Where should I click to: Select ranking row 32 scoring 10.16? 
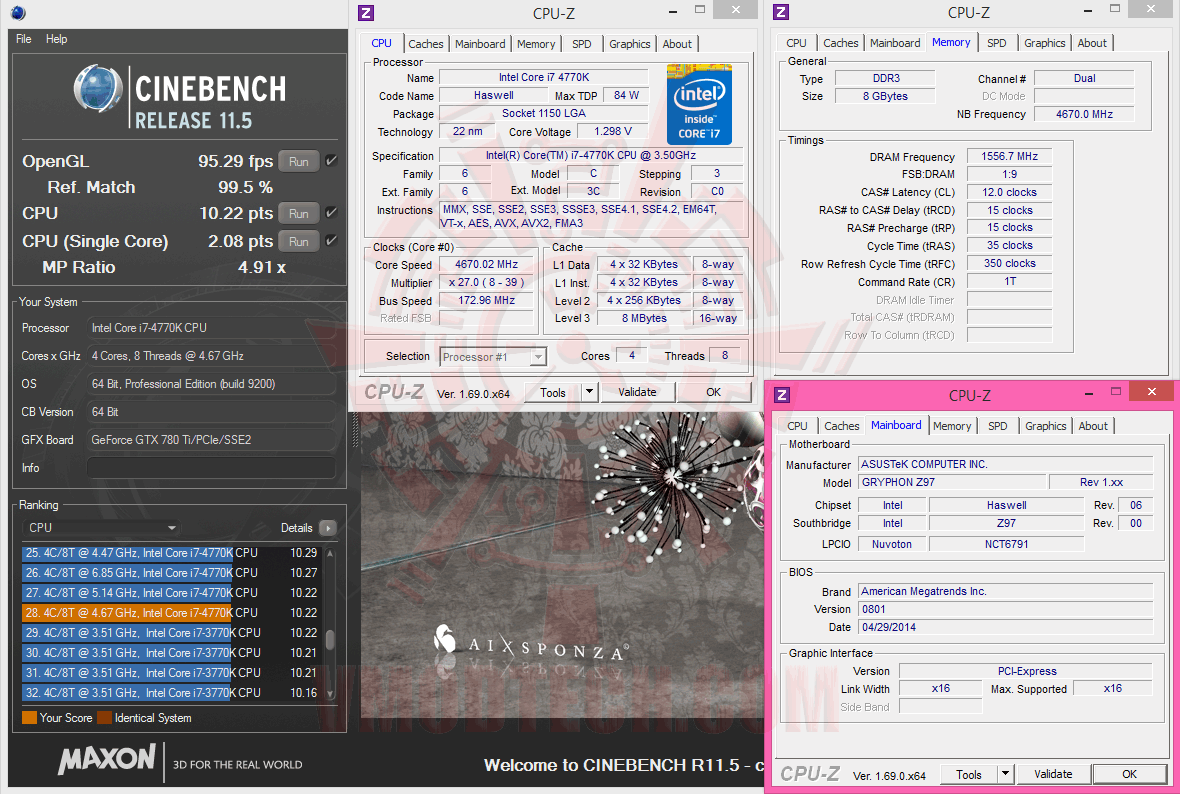point(172,692)
